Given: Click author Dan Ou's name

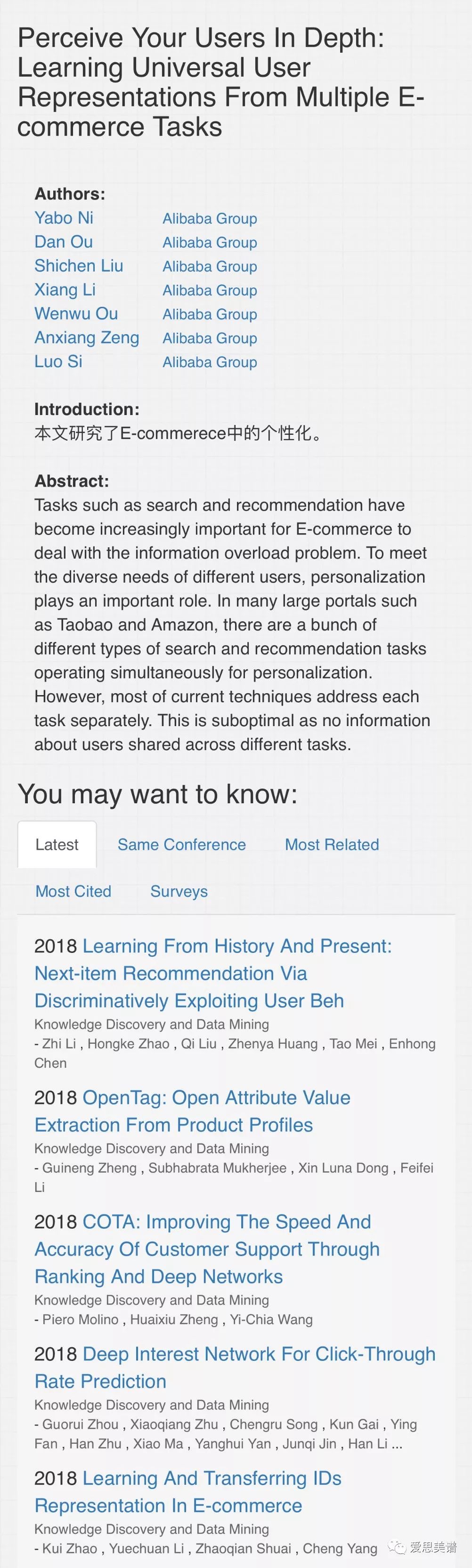Looking at the screenshot, I should (x=63, y=242).
